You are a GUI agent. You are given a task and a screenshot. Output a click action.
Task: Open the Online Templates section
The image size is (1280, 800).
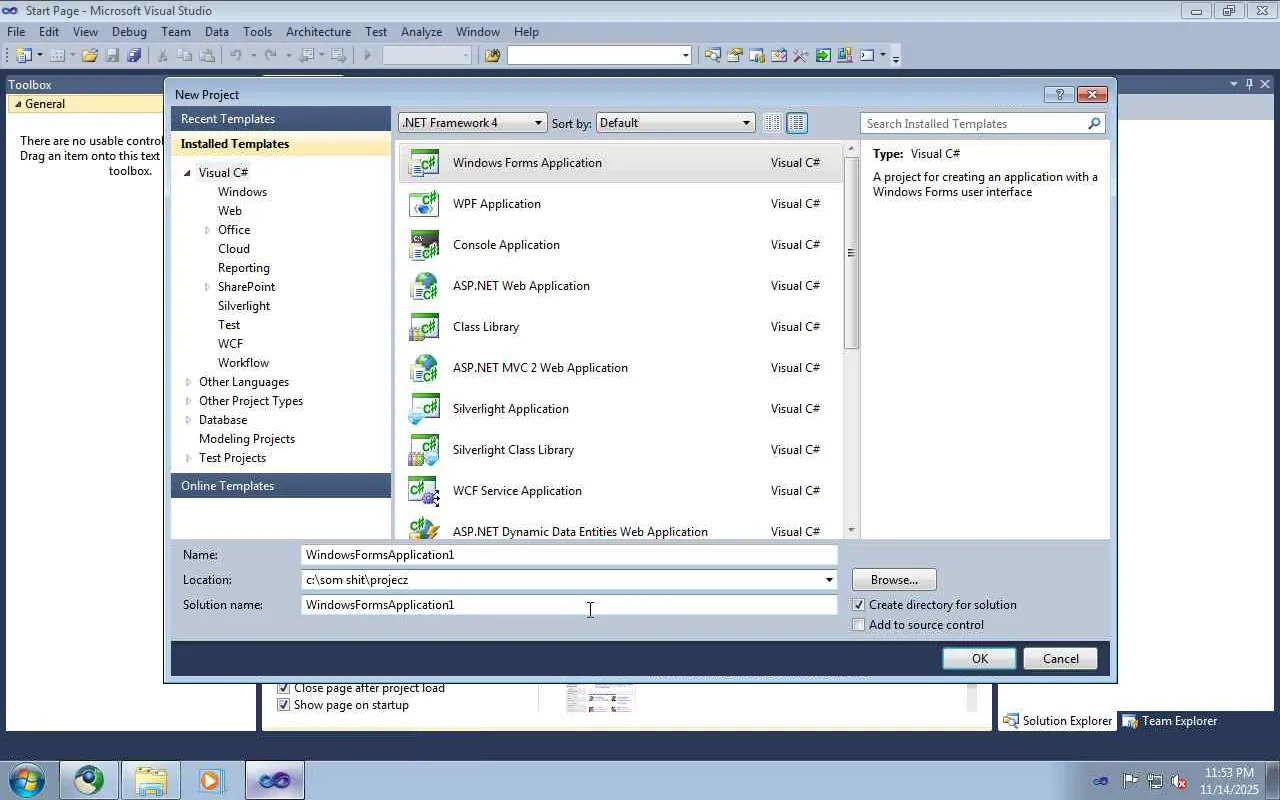[x=281, y=486]
